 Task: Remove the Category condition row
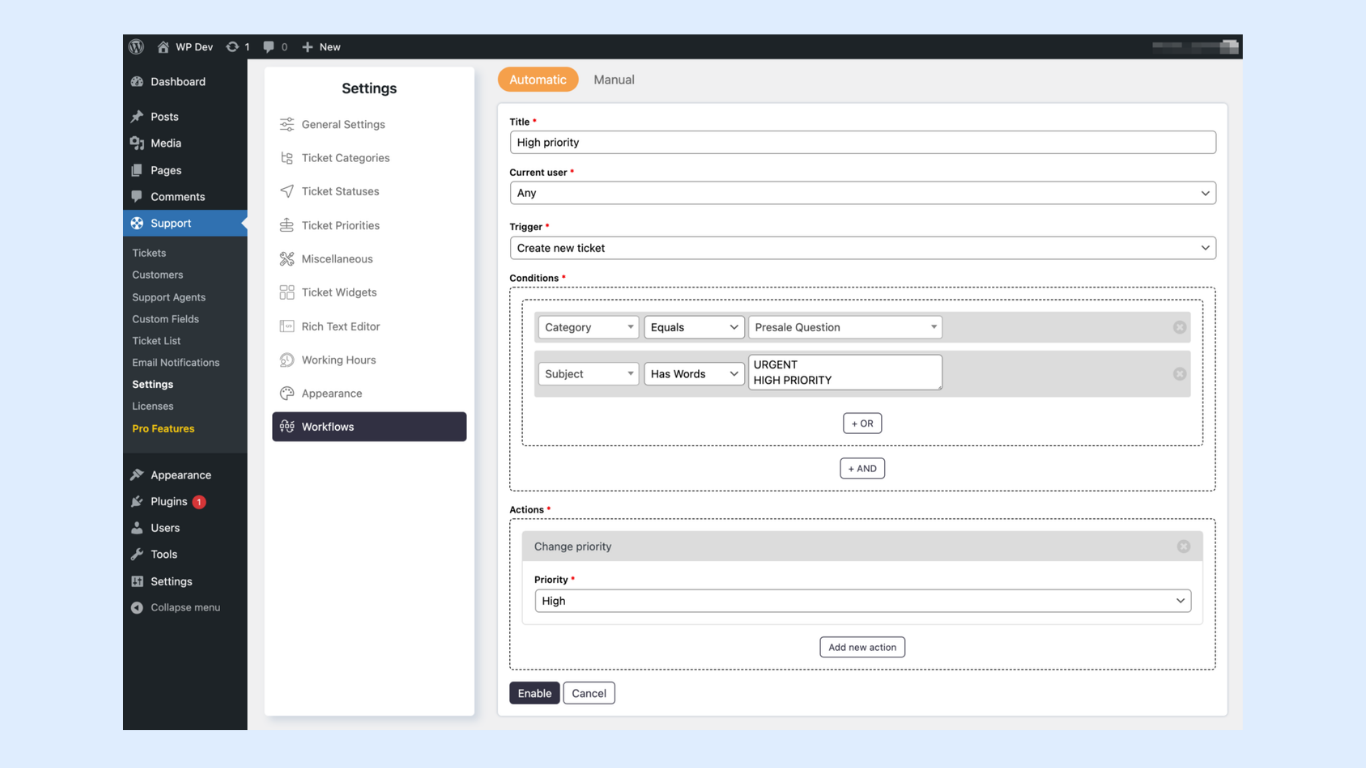point(1179,327)
